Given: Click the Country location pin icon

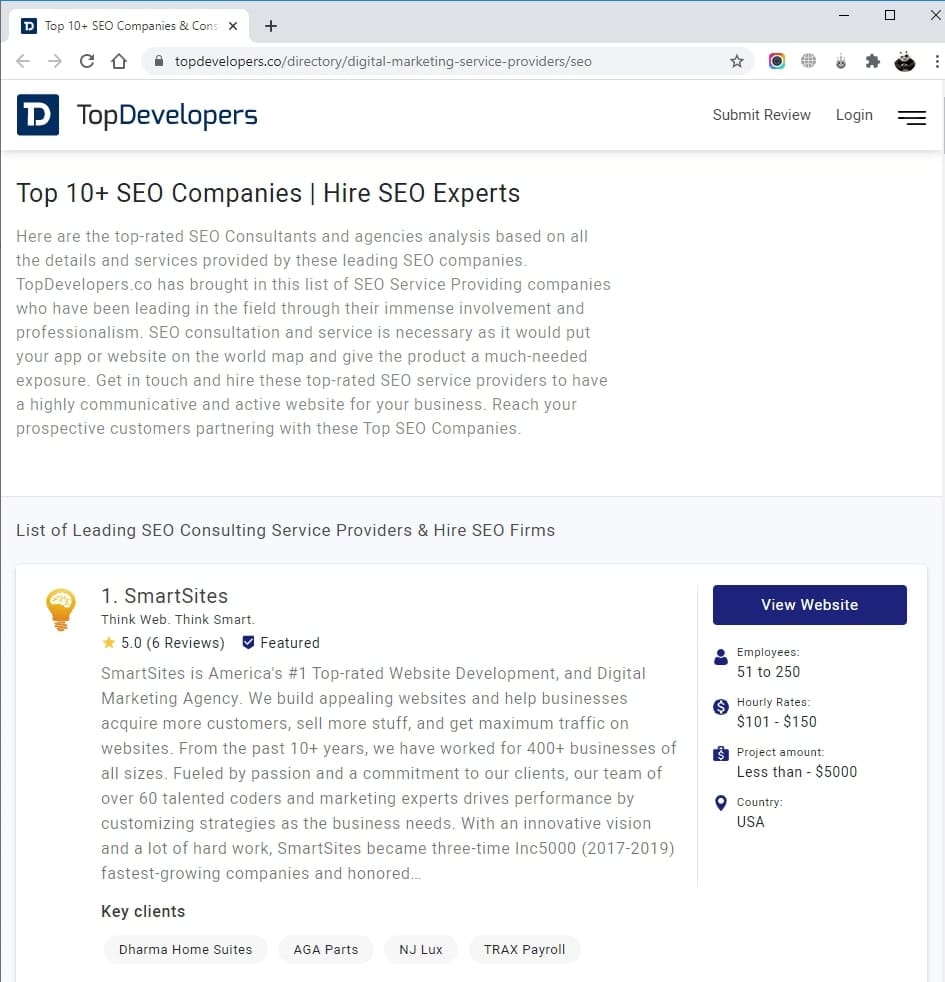Looking at the screenshot, I should tap(721, 803).
